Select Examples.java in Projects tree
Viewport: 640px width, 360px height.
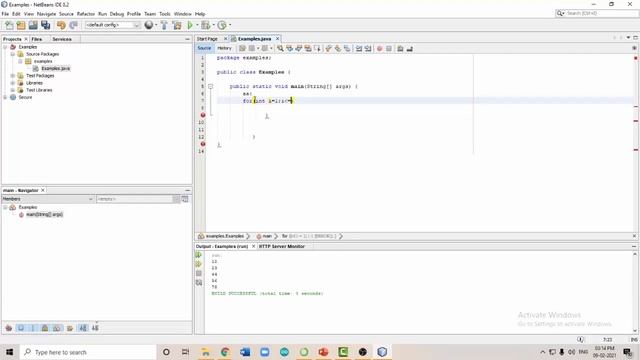click(56, 68)
